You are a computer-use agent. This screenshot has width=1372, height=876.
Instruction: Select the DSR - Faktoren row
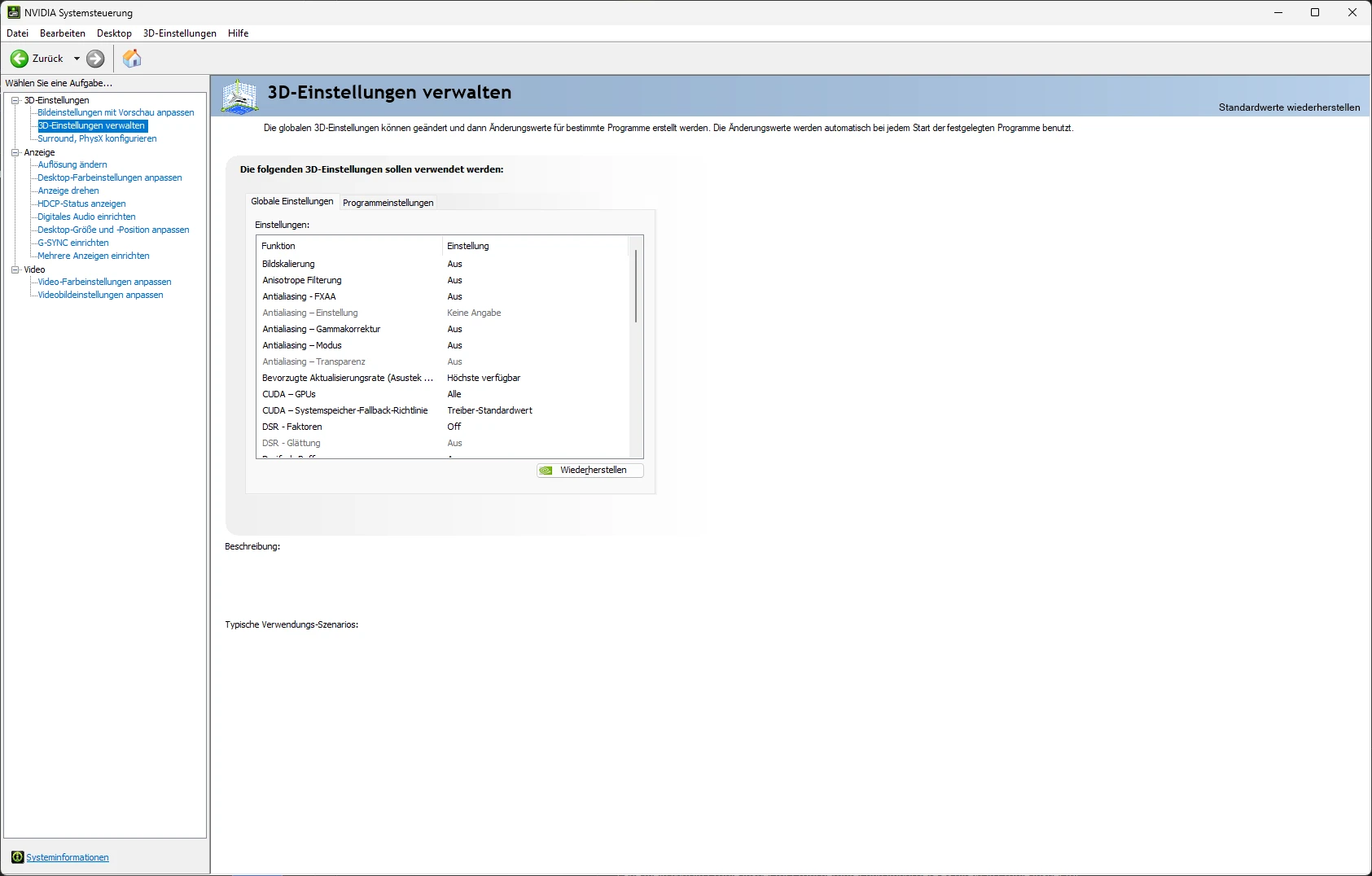(x=443, y=427)
